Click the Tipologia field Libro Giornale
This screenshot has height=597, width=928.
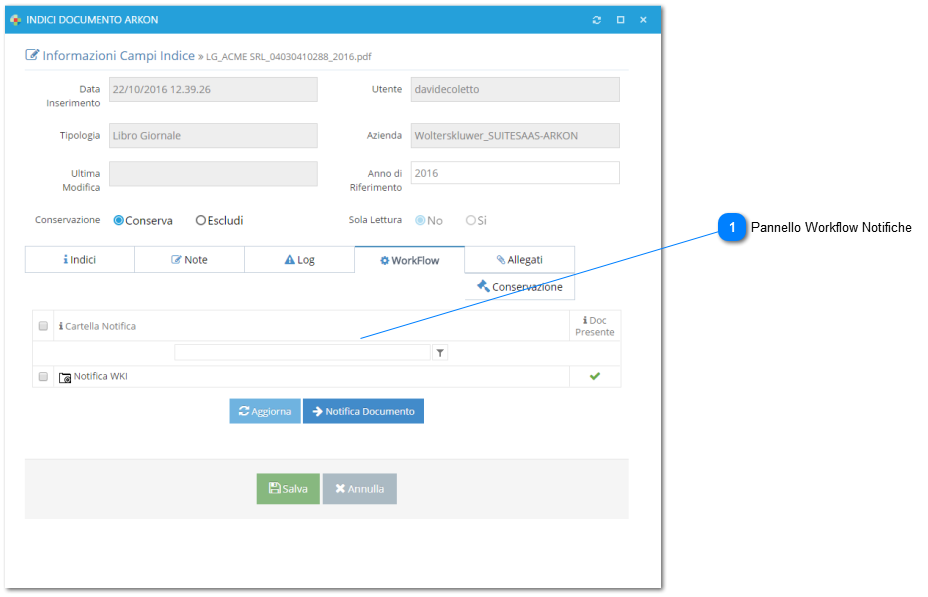pyautogui.click(x=213, y=135)
